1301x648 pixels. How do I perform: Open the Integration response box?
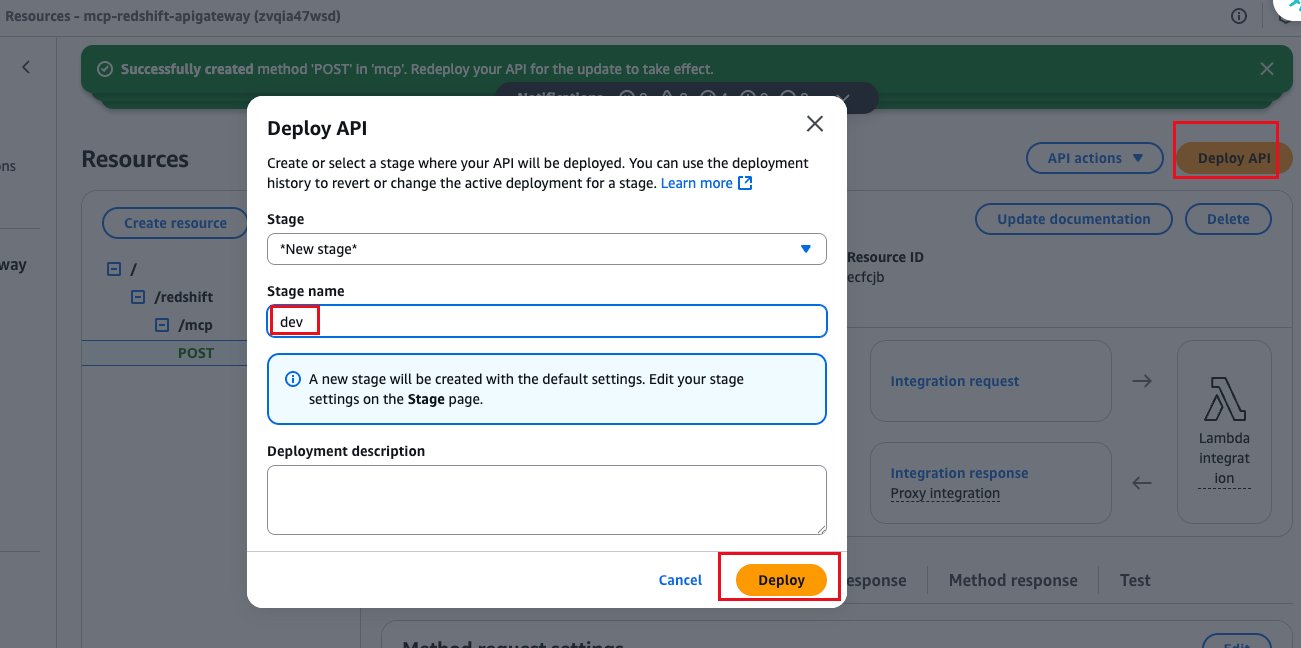coord(991,483)
